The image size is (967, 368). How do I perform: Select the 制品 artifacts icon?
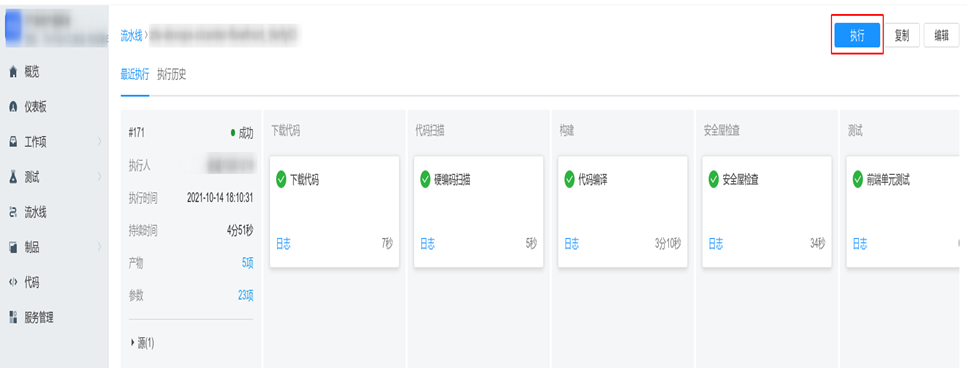click(x=12, y=248)
